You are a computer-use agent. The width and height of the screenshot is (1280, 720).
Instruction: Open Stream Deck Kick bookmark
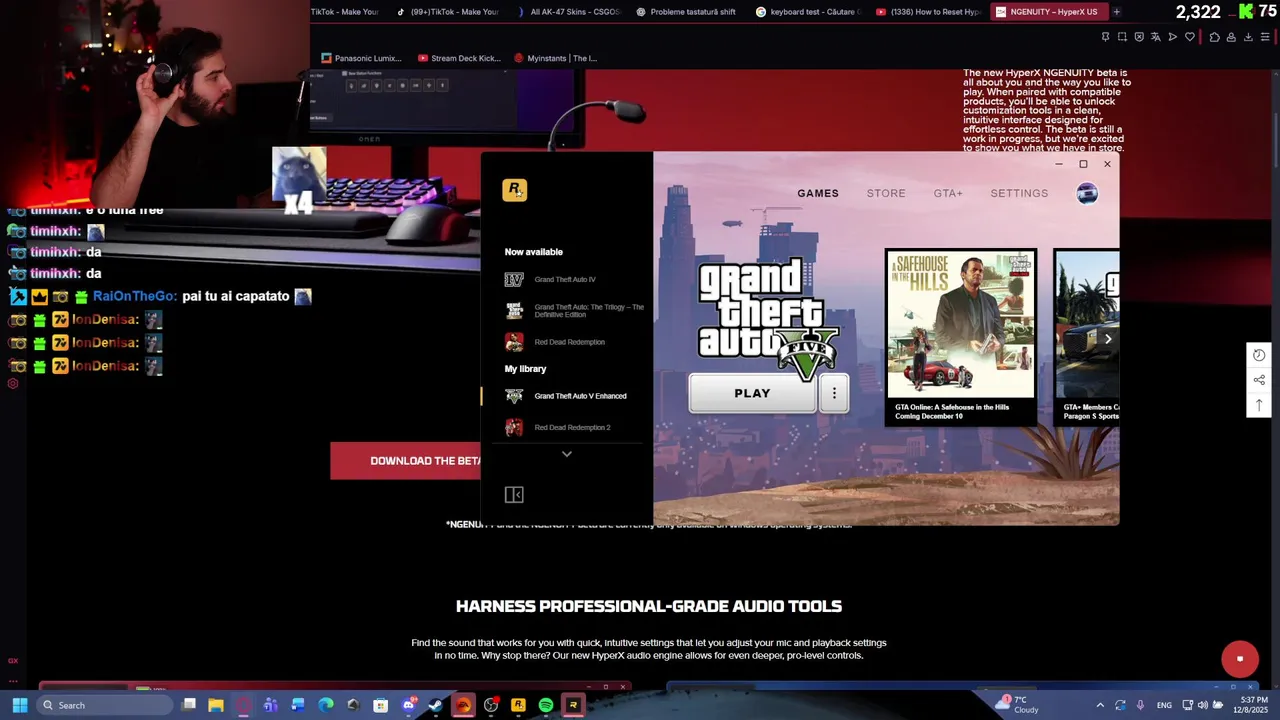459,58
